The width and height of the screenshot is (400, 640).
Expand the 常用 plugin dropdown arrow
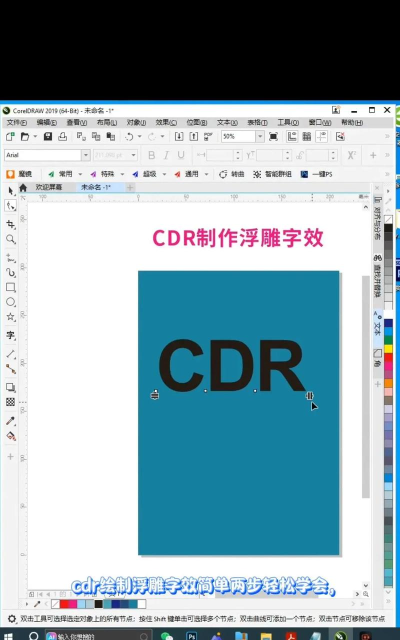[x=80, y=174]
